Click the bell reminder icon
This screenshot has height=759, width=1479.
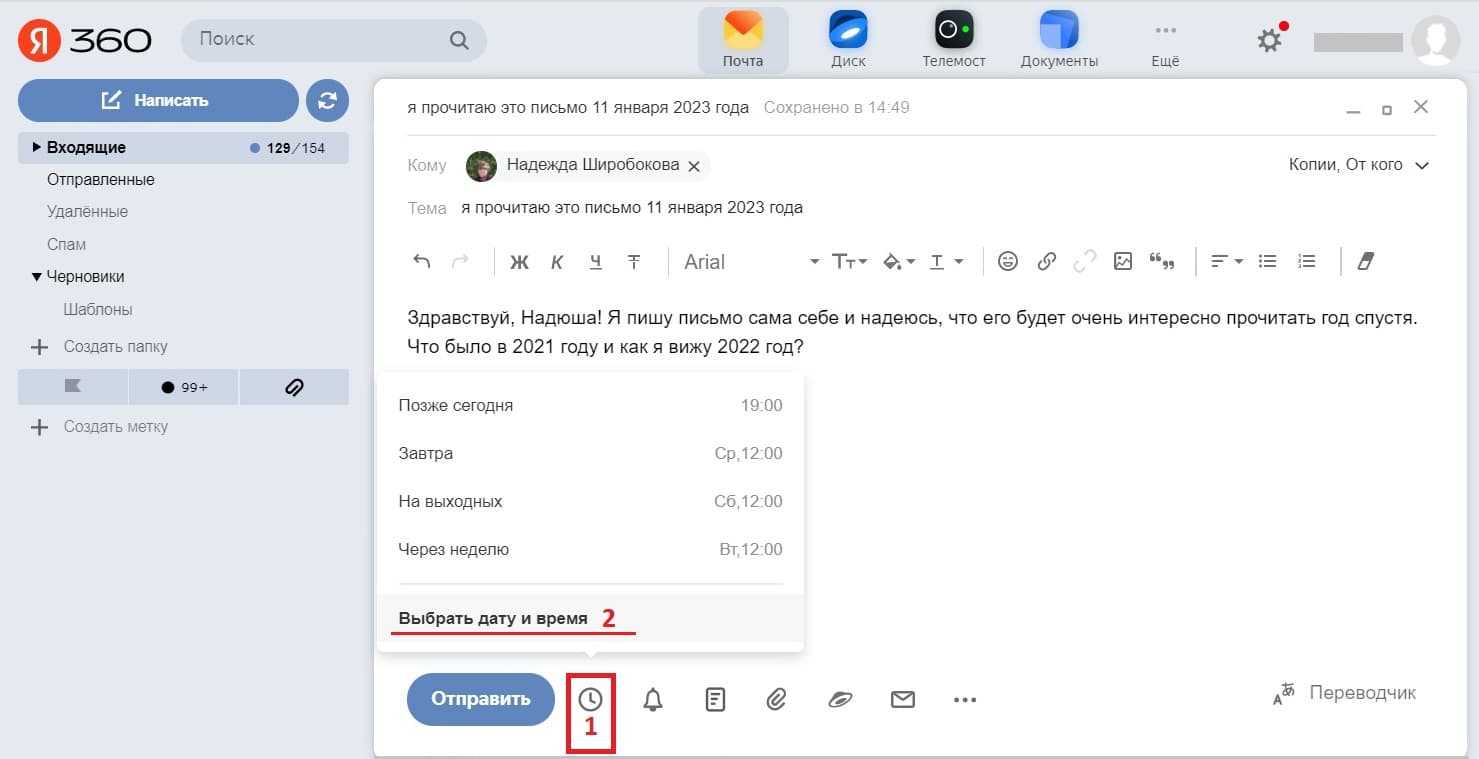653,700
